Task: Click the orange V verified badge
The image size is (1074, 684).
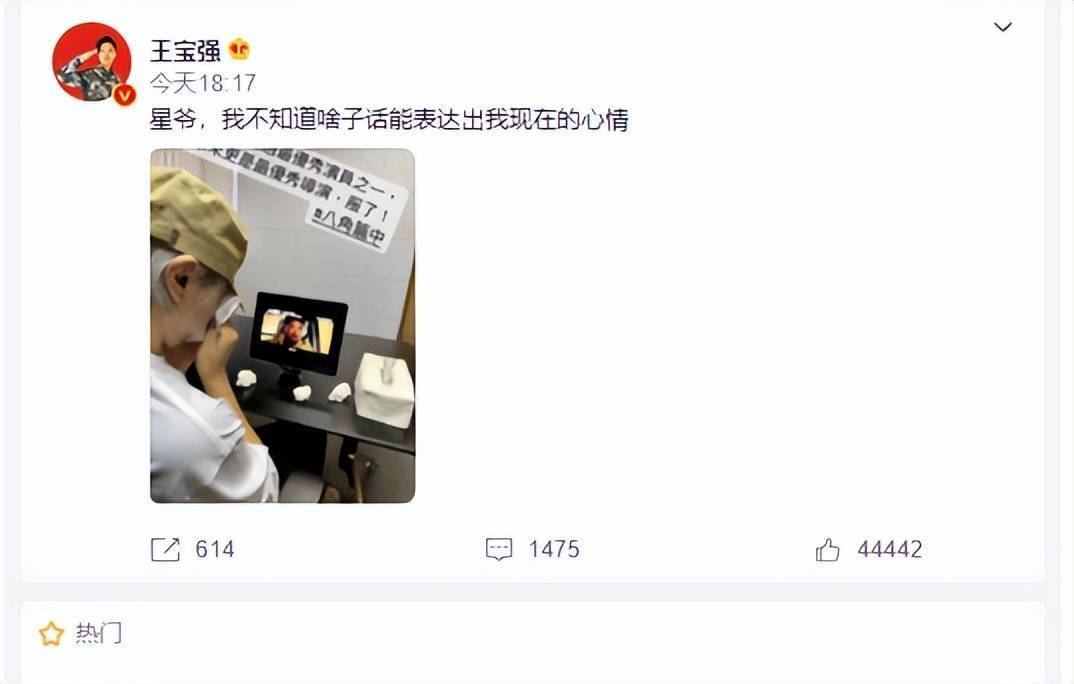Action: point(124,94)
